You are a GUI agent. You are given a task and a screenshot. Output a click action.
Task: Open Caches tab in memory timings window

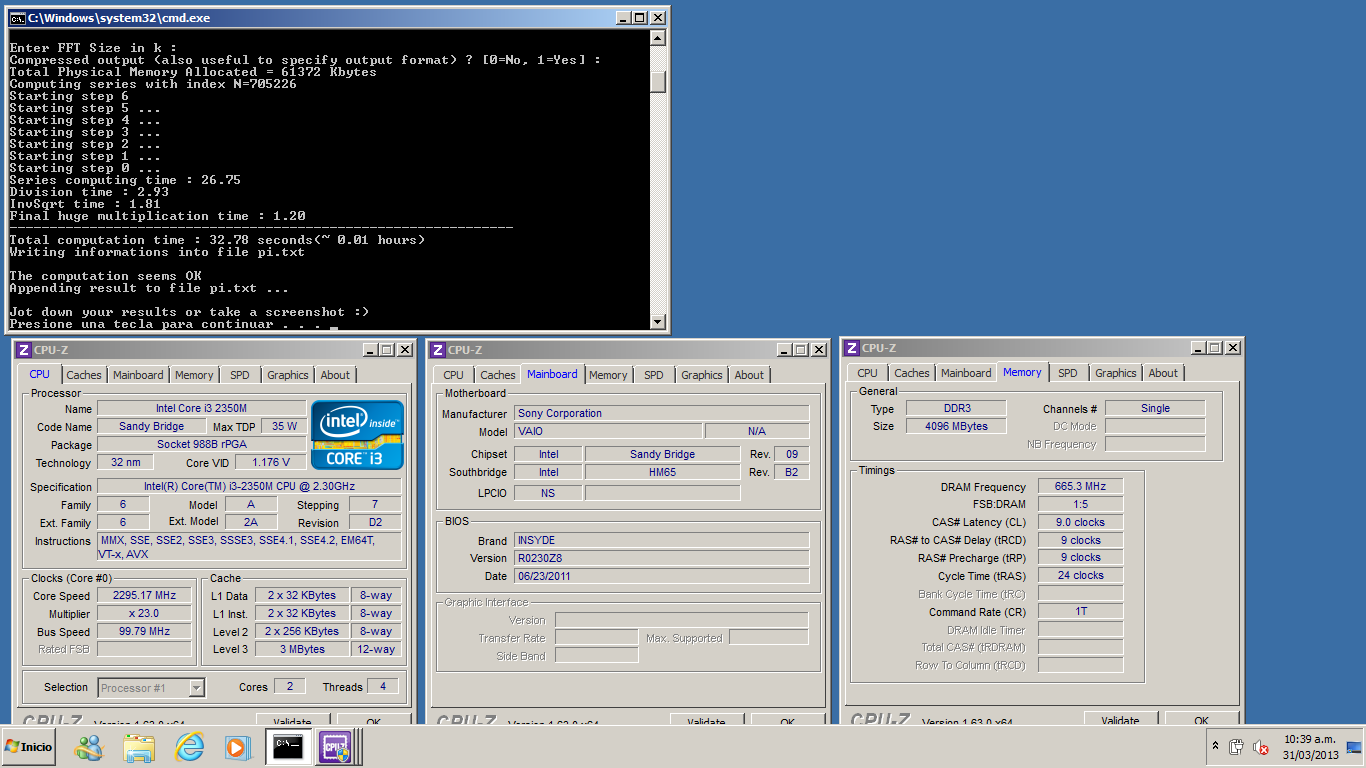(x=912, y=373)
